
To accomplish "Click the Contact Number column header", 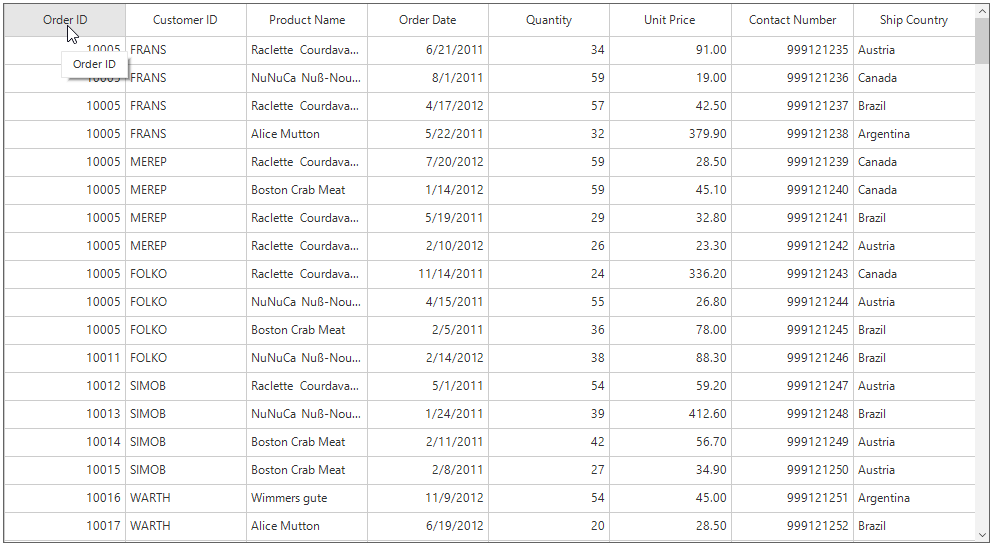I will pyautogui.click(x=792, y=20).
